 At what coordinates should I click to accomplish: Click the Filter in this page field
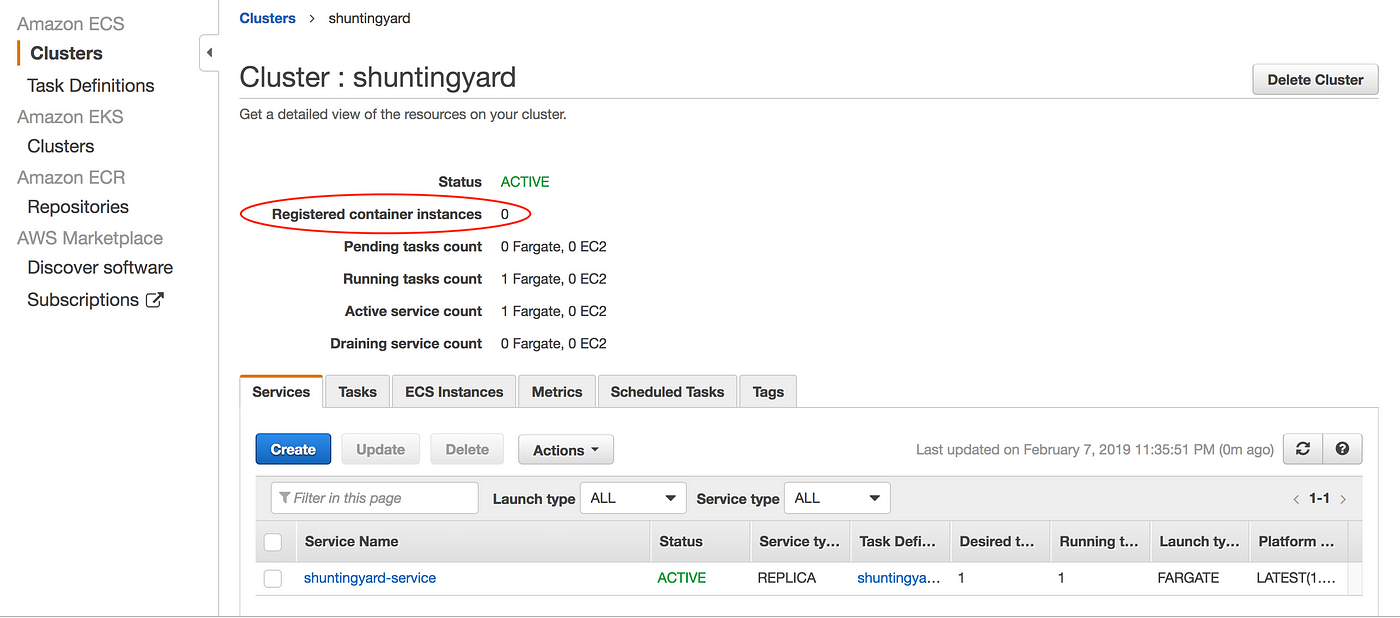(374, 498)
